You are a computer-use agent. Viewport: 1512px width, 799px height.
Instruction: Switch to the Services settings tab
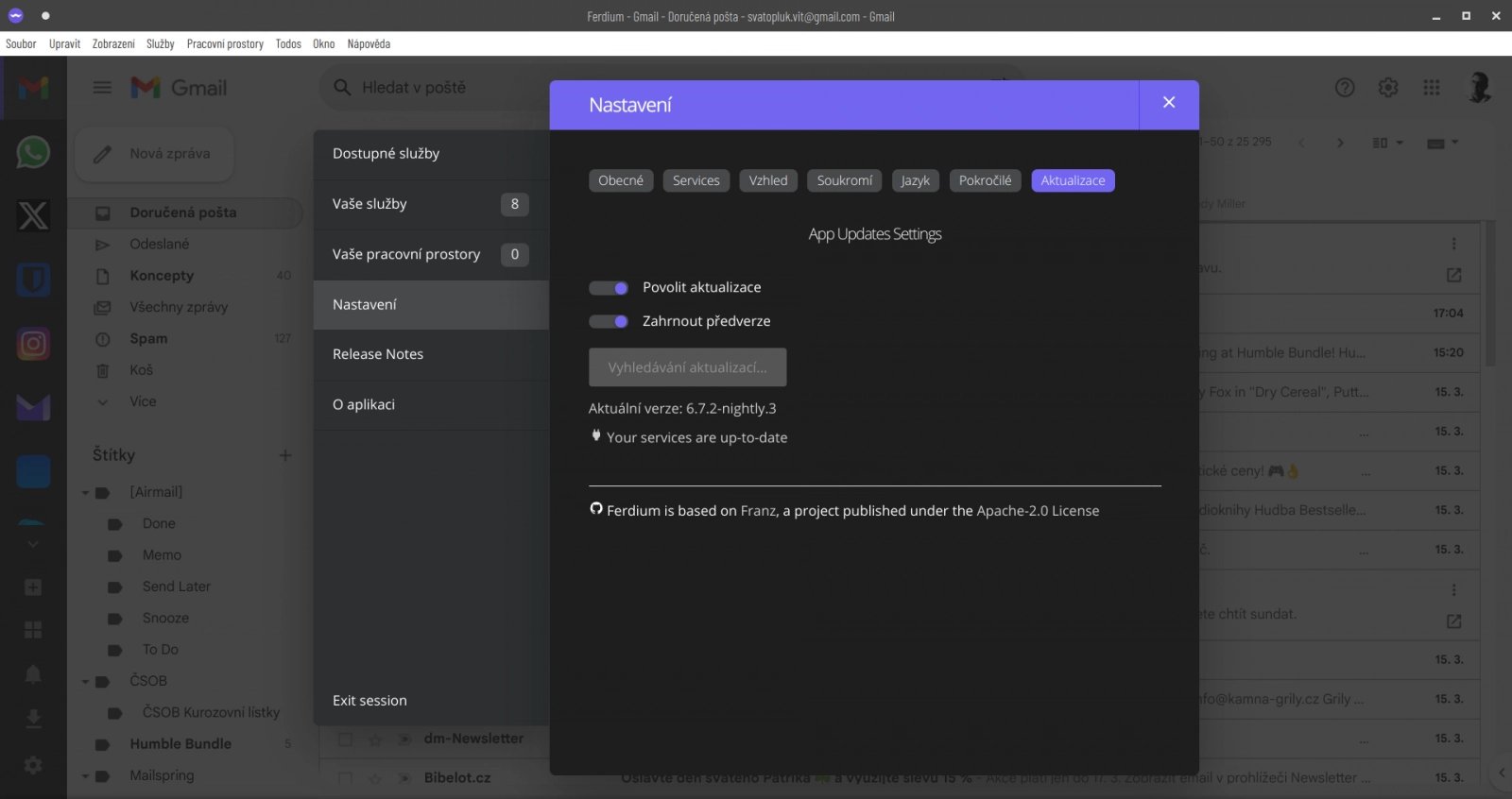click(x=696, y=180)
